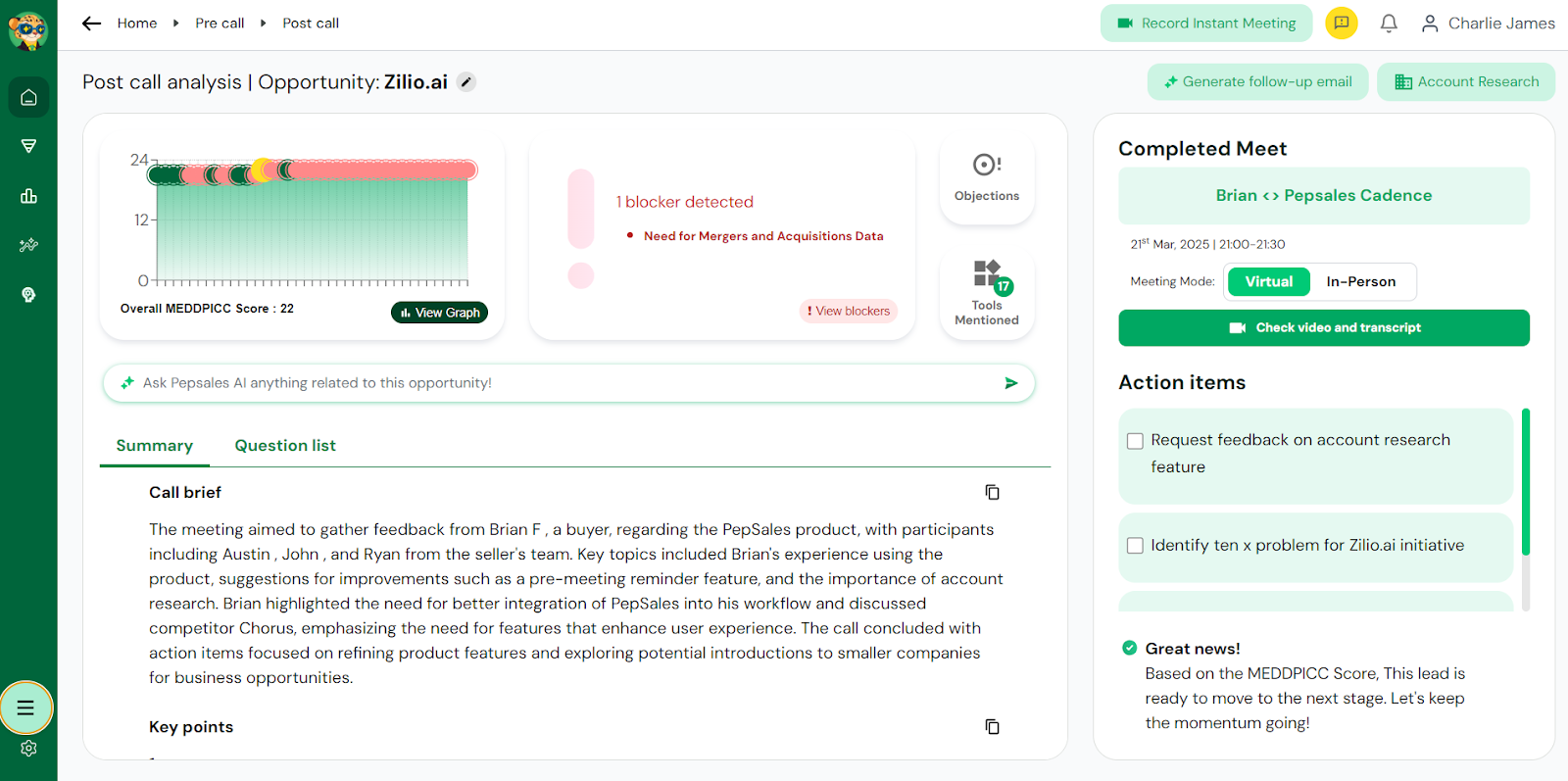Screen dimensions: 1568x781
Task: Click Record Instant Meeting button
Action: coord(1206,24)
